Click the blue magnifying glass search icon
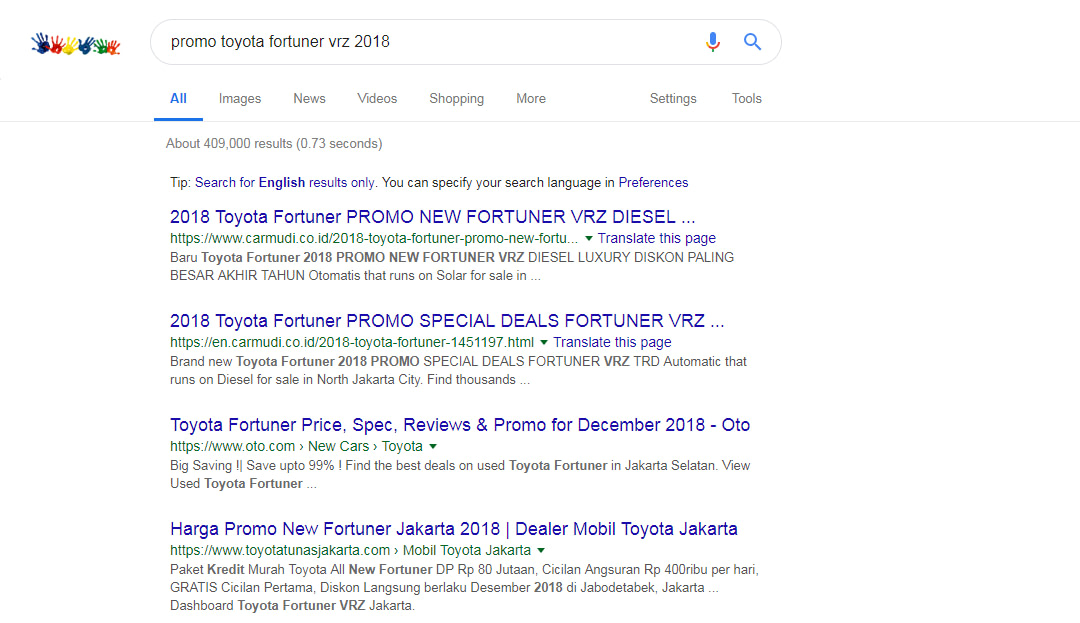The height and width of the screenshot is (623, 1080). [752, 42]
